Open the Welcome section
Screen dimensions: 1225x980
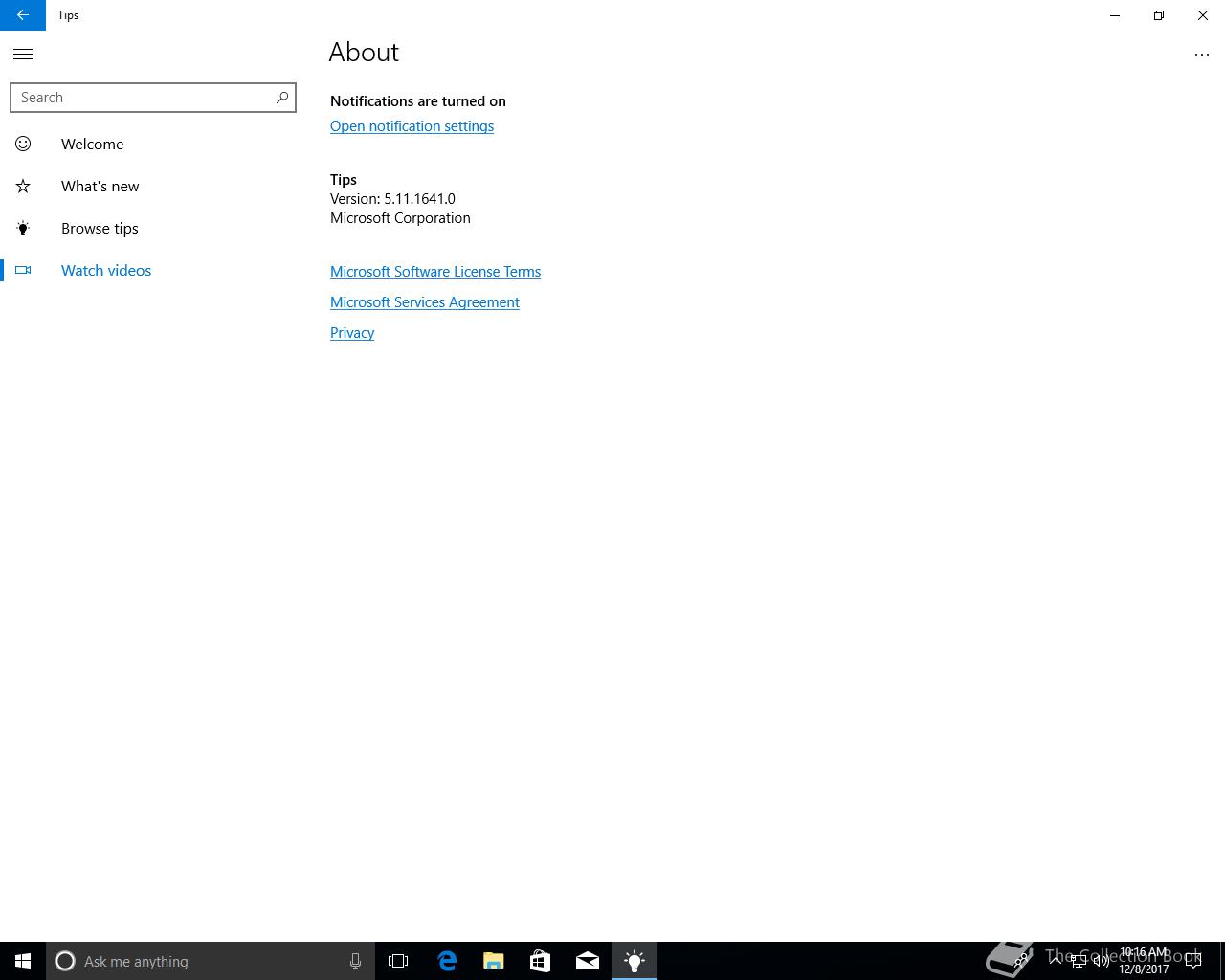pyautogui.click(x=92, y=144)
